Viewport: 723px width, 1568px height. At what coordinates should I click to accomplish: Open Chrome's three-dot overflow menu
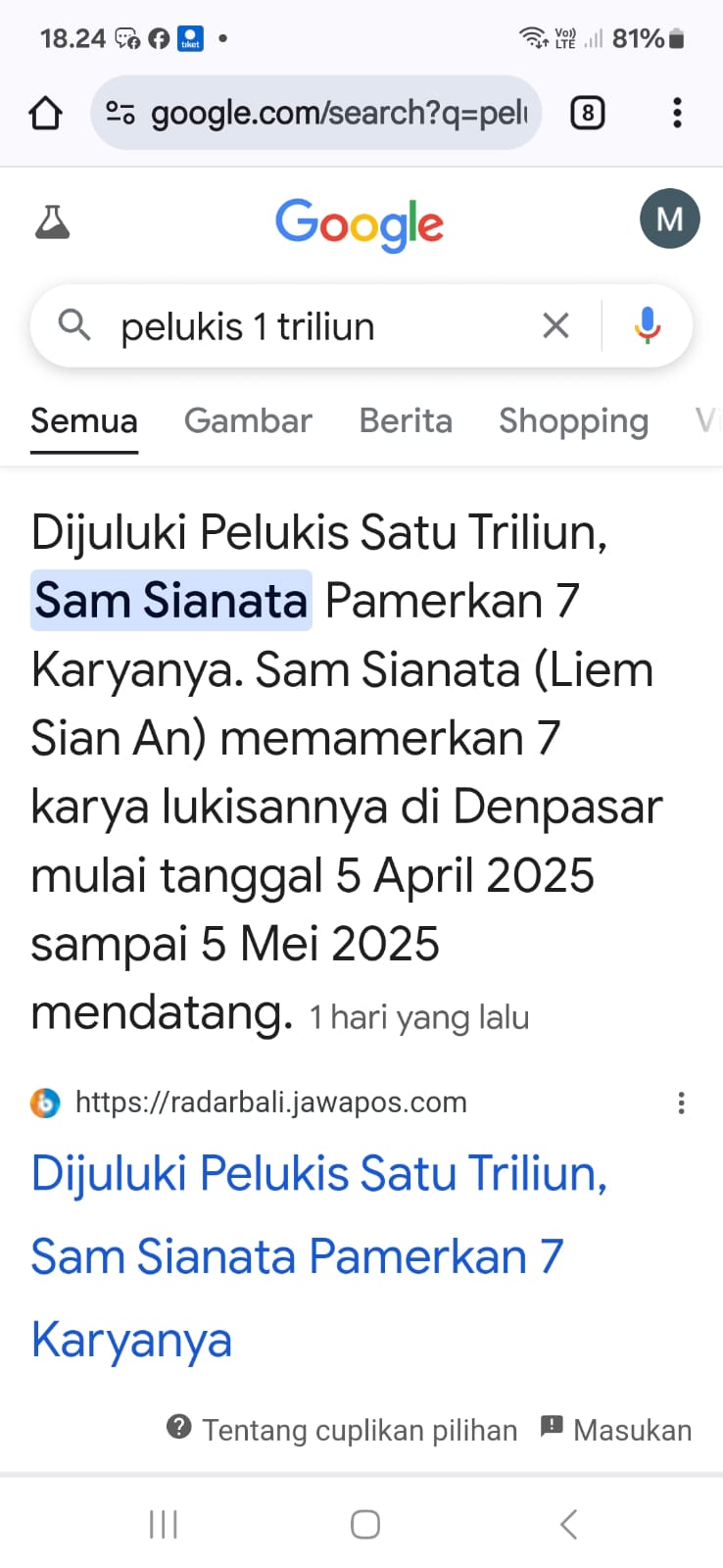(677, 114)
